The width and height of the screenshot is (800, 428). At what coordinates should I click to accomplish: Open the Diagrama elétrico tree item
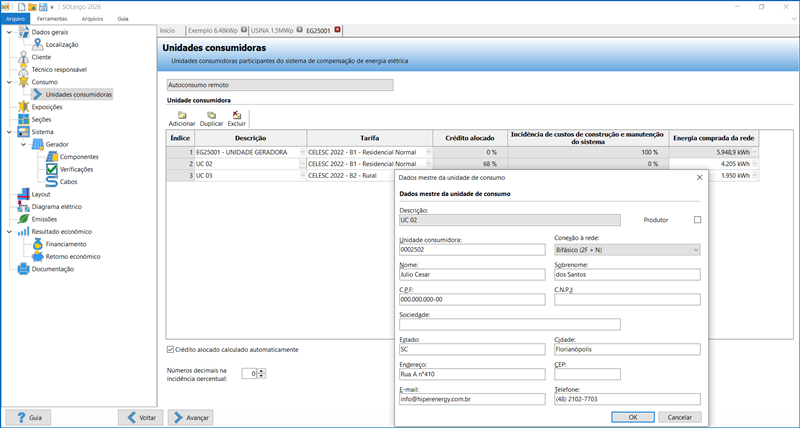(x=56, y=206)
